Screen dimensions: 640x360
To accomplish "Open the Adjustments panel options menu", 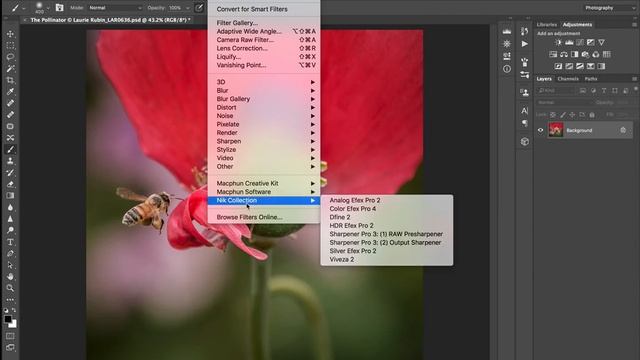I will [x=634, y=24].
